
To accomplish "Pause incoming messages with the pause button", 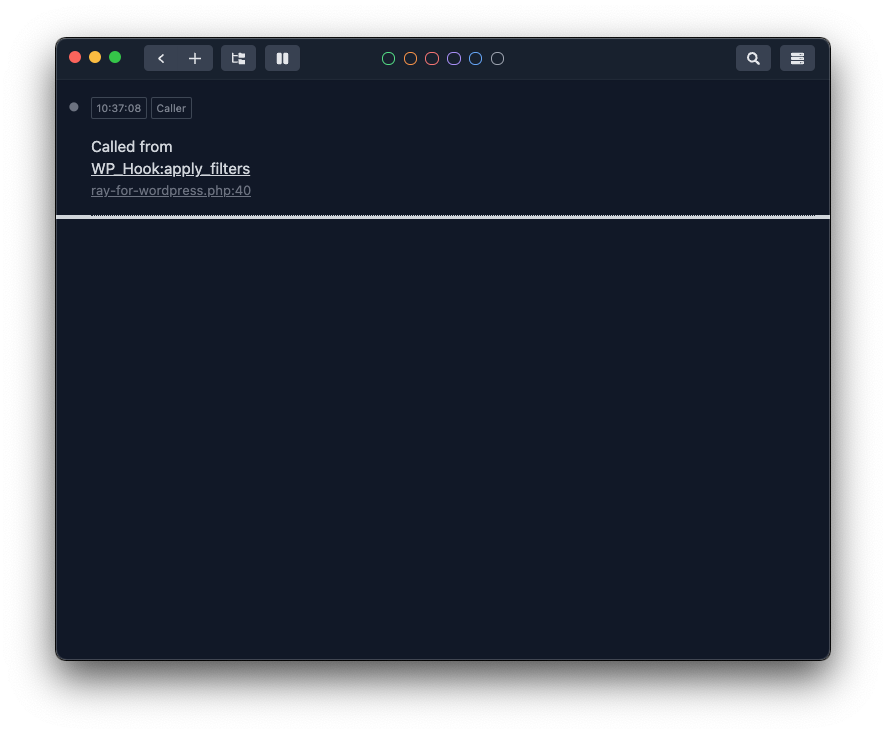I will 283,58.
